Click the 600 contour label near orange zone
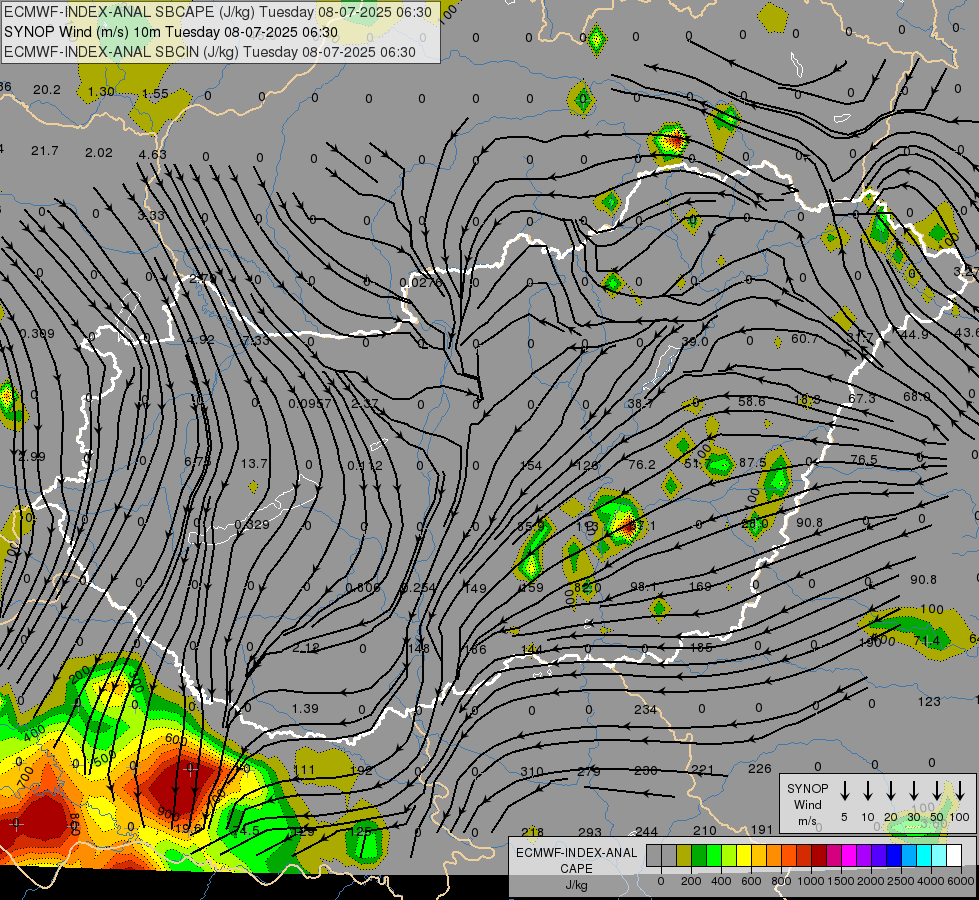Image resolution: width=979 pixels, height=900 pixels. tap(176, 739)
